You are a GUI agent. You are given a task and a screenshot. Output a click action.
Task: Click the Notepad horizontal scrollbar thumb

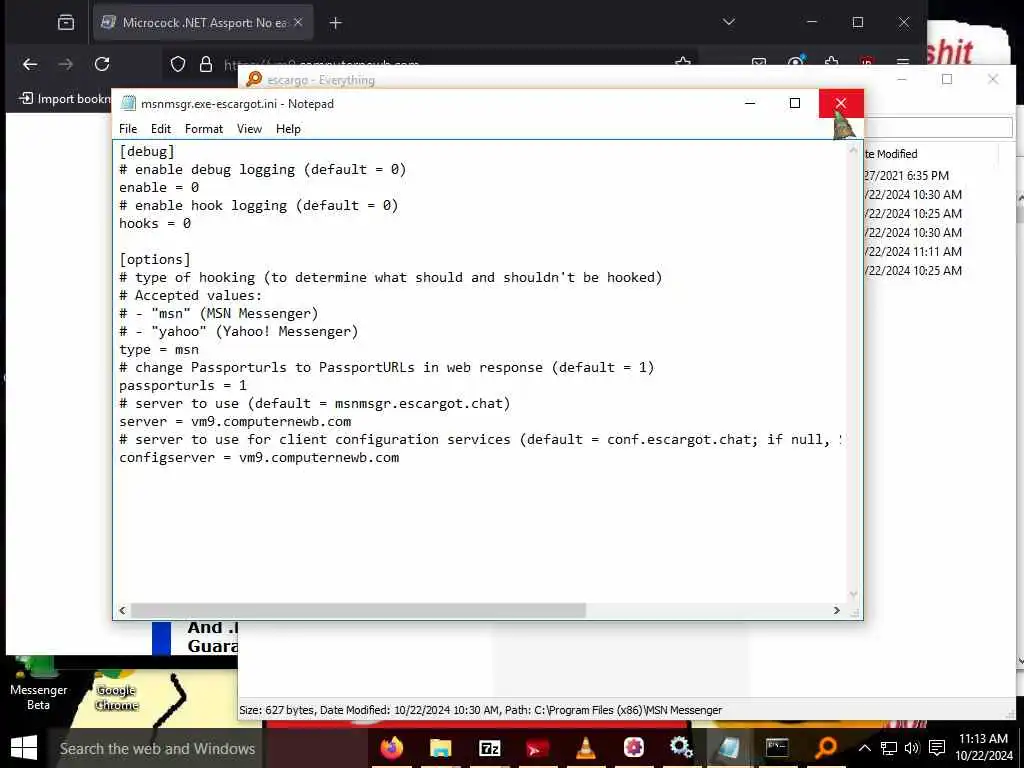pyautogui.click(x=359, y=610)
